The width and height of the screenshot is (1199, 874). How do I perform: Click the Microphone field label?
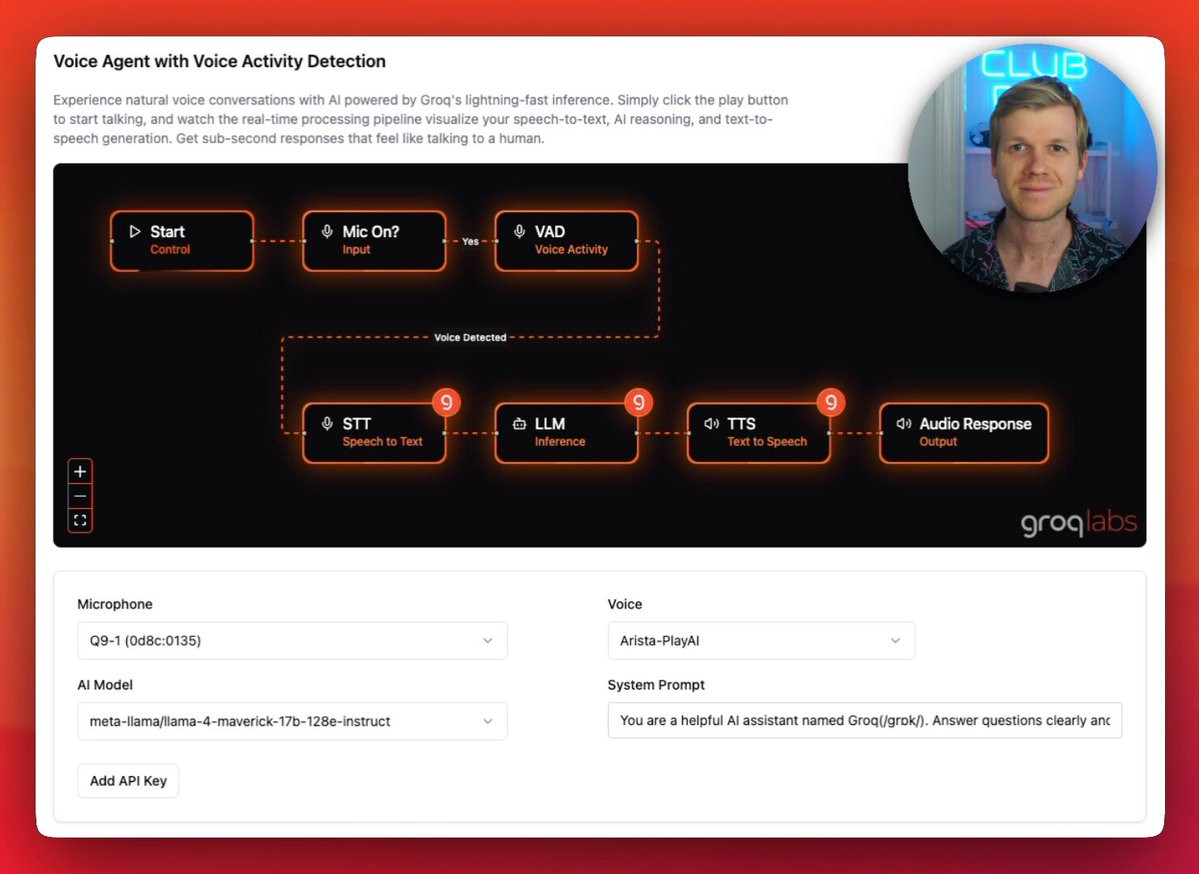[115, 604]
